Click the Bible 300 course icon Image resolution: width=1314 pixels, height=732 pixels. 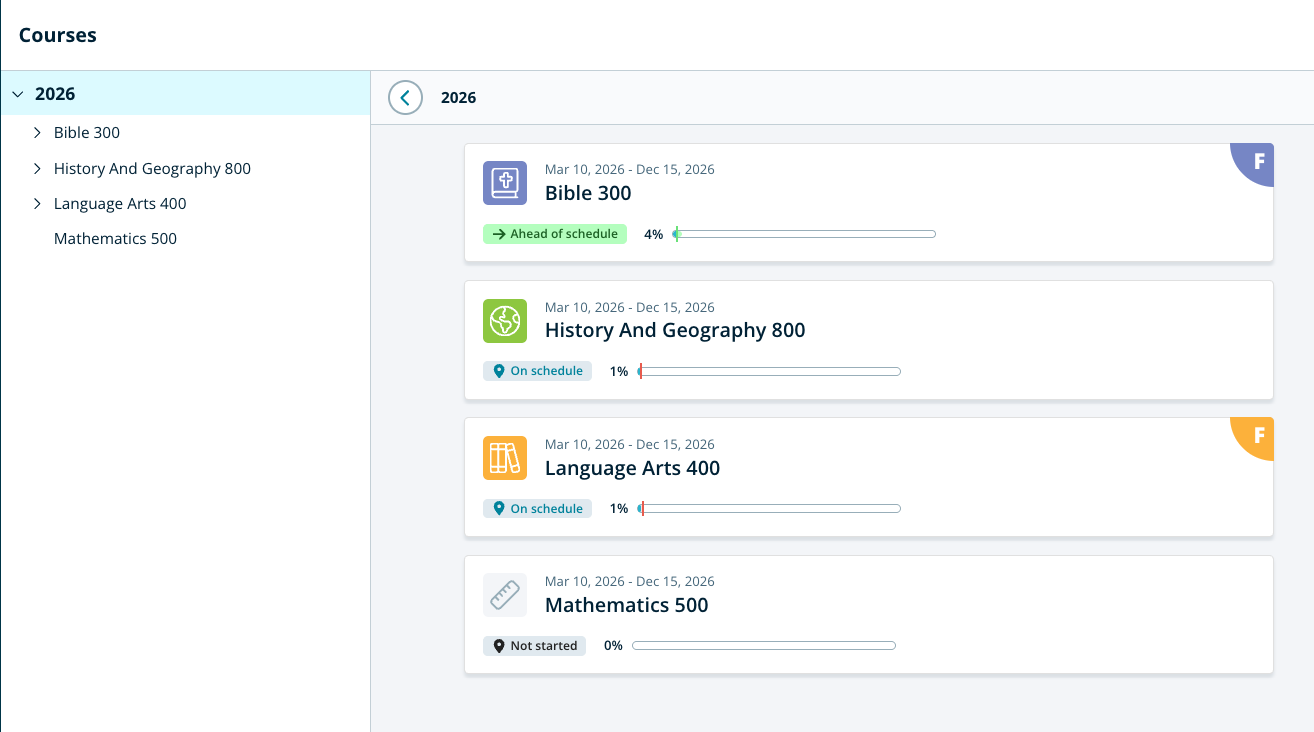point(505,183)
